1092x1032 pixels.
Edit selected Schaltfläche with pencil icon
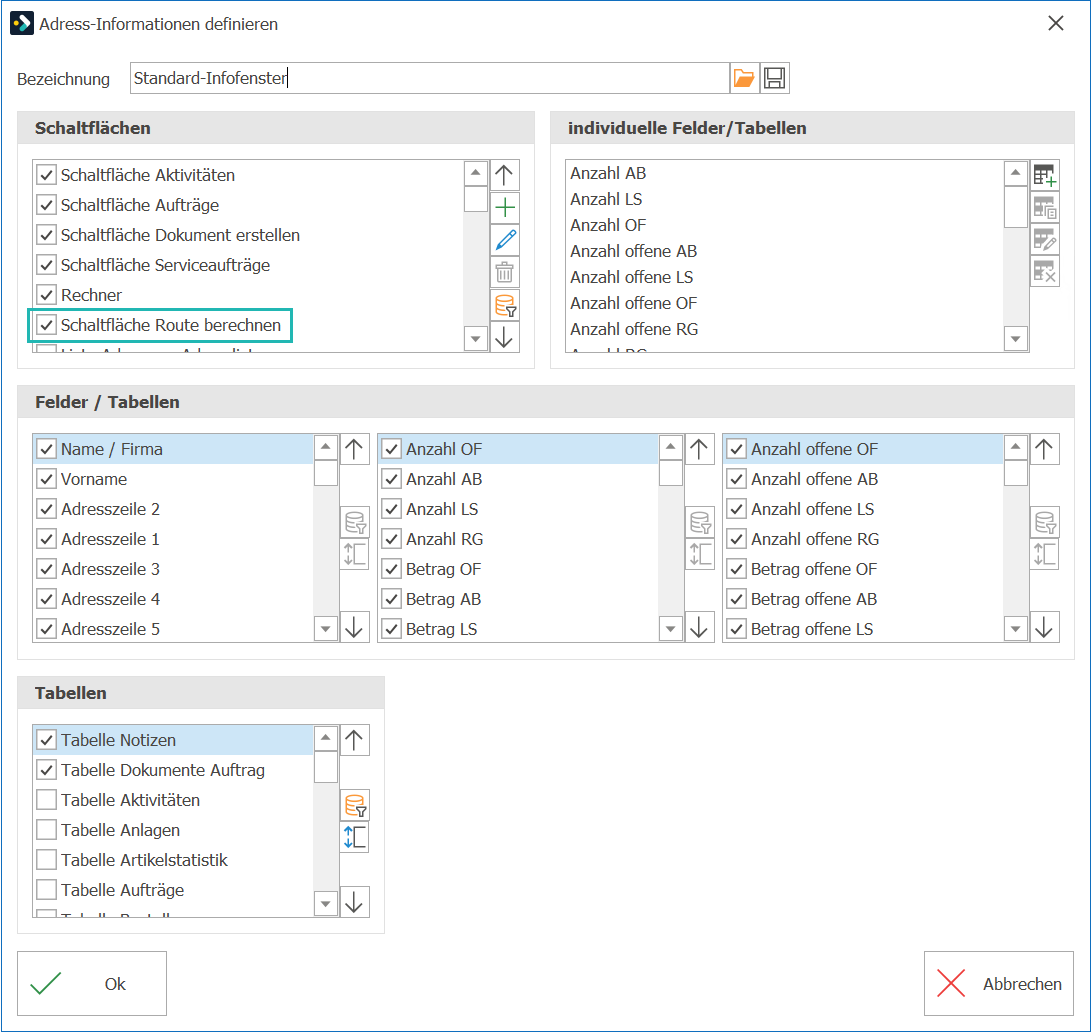(x=504, y=240)
